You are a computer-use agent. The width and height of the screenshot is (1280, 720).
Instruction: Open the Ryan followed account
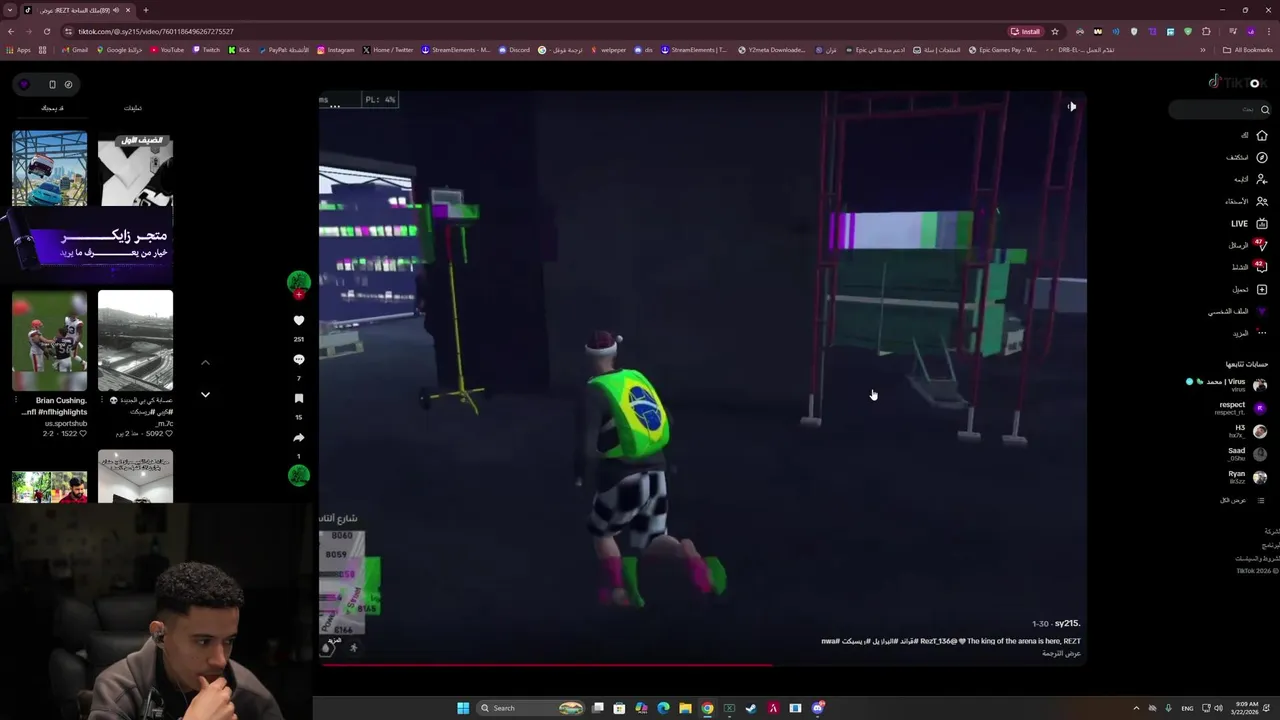(x=1247, y=477)
